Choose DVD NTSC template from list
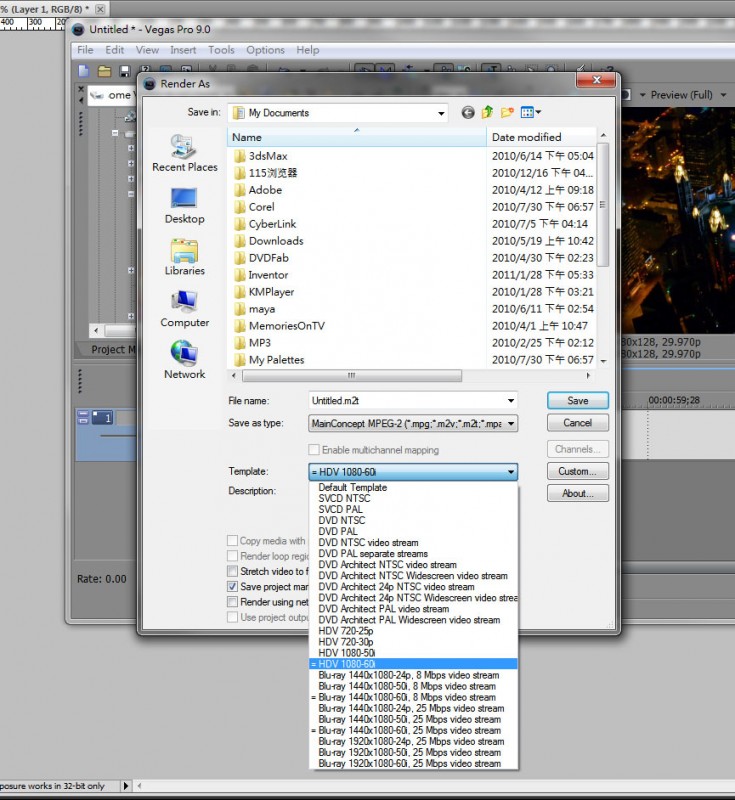Screen dimensions: 735x800 click(x=342, y=521)
